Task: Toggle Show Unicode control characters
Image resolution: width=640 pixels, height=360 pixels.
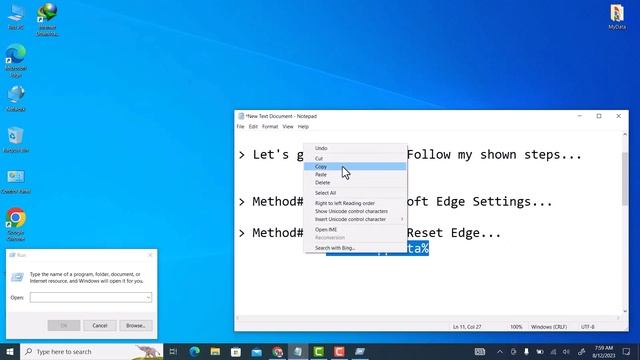Action: click(355, 211)
